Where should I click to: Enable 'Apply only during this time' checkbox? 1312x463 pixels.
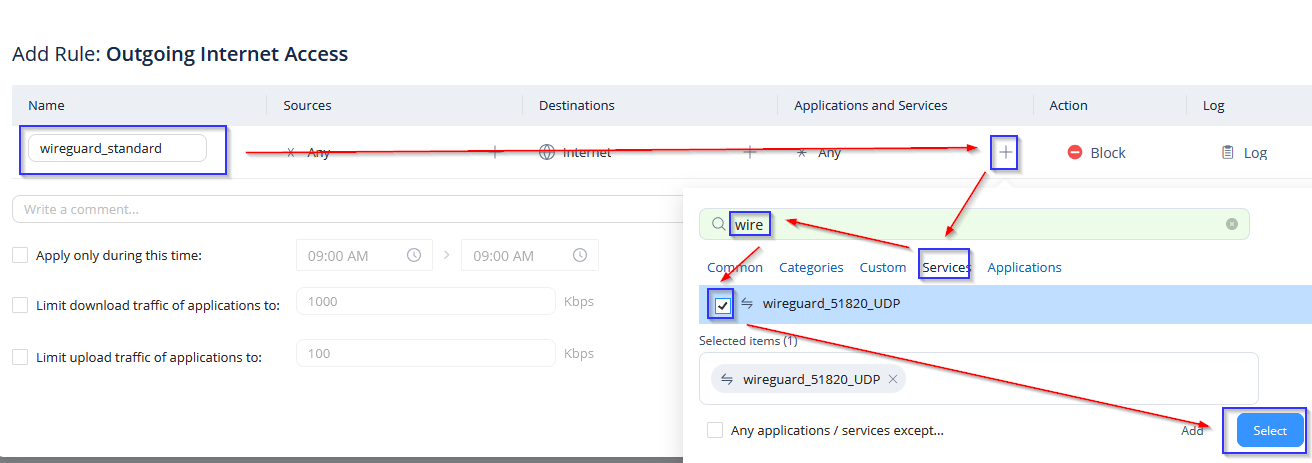(20, 255)
